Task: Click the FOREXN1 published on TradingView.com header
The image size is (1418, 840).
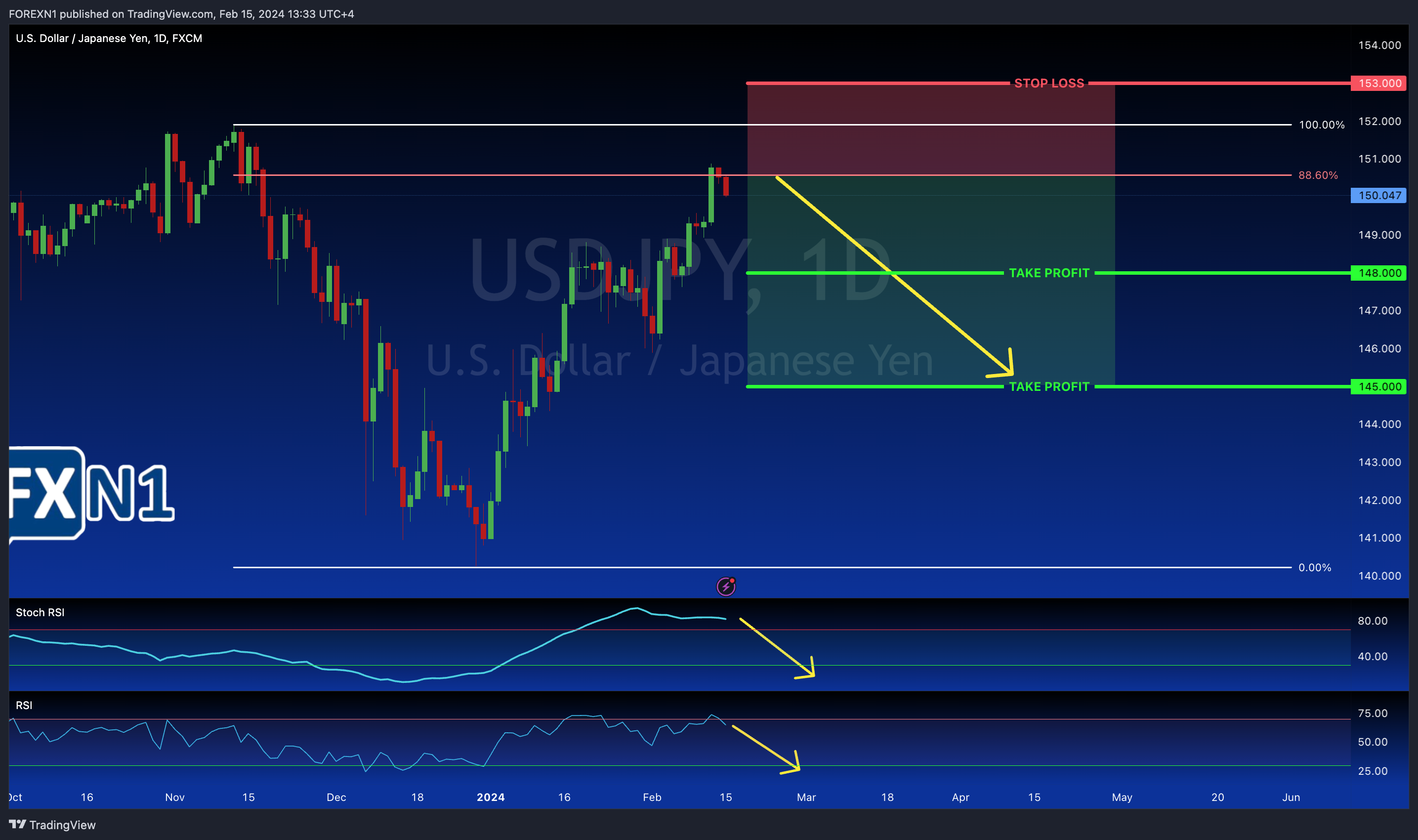Action: pos(181,13)
